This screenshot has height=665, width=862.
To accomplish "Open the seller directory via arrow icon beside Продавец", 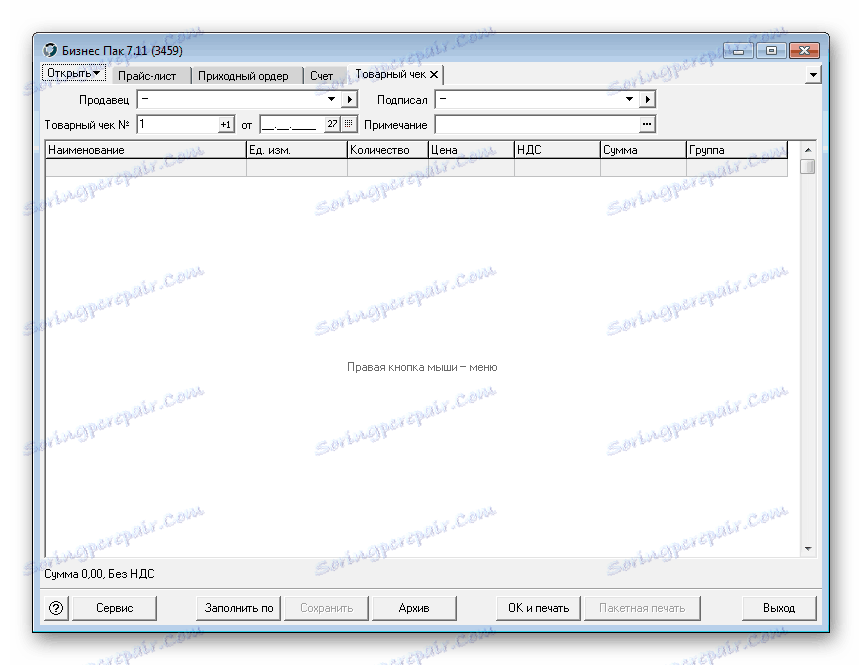I will (x=348, y=99).
